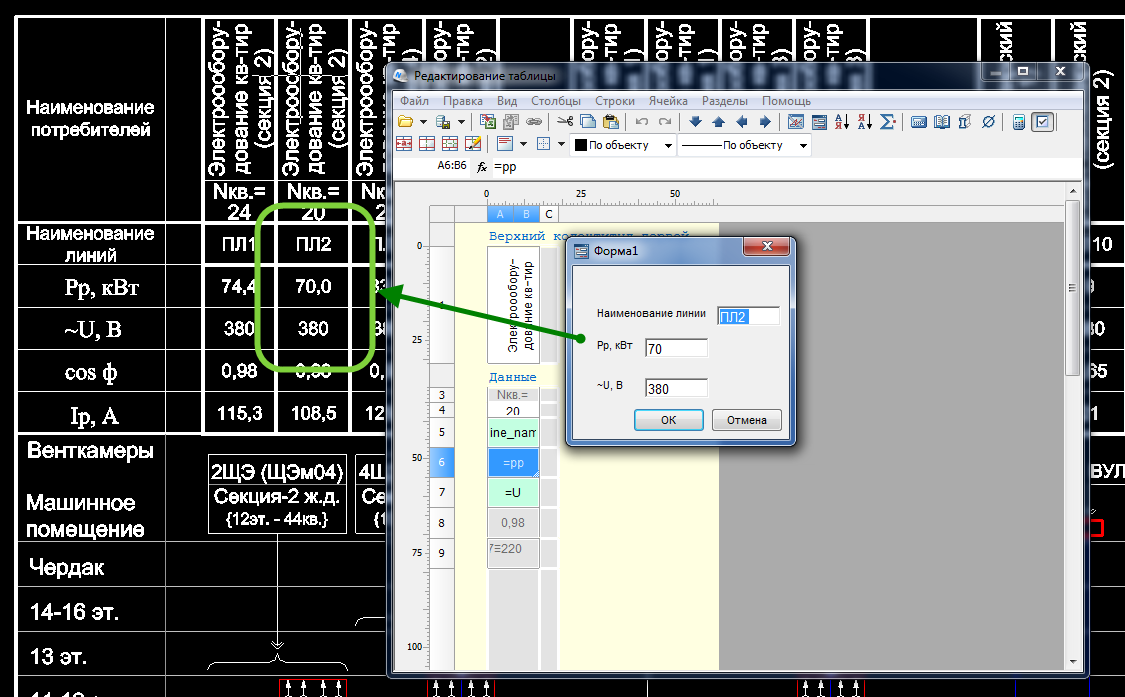
Task: Open the Файл menu
Action: coord(414,101)
